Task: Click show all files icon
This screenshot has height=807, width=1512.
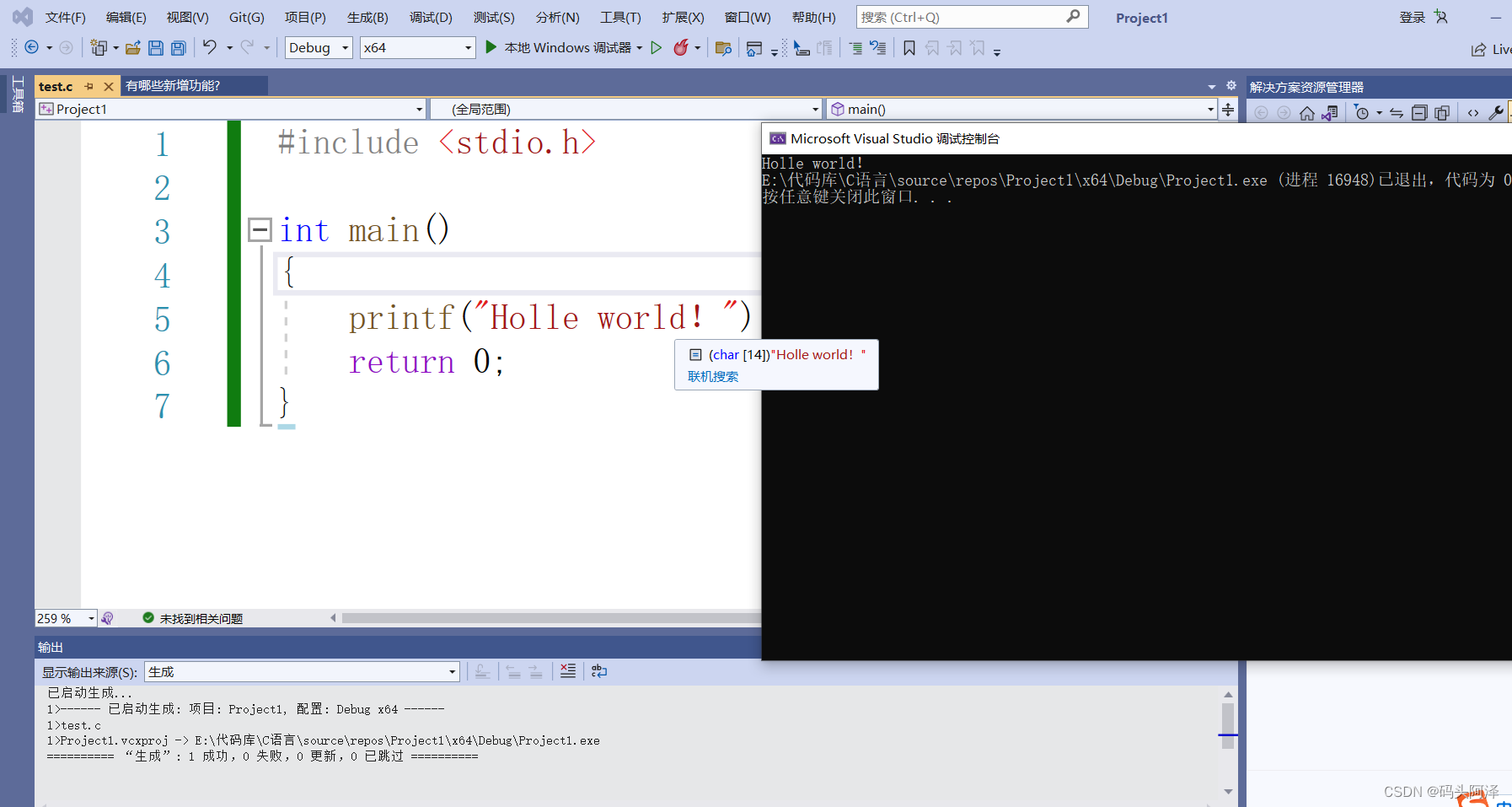Action: (1442, 113)
